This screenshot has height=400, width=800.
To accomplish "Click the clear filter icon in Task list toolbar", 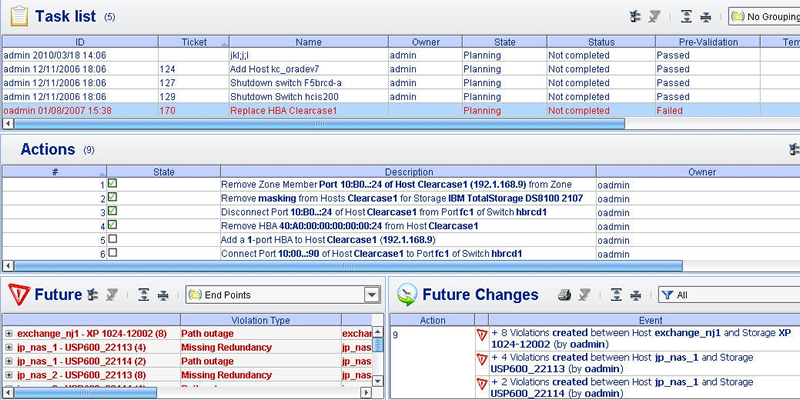I will [654, 16].
